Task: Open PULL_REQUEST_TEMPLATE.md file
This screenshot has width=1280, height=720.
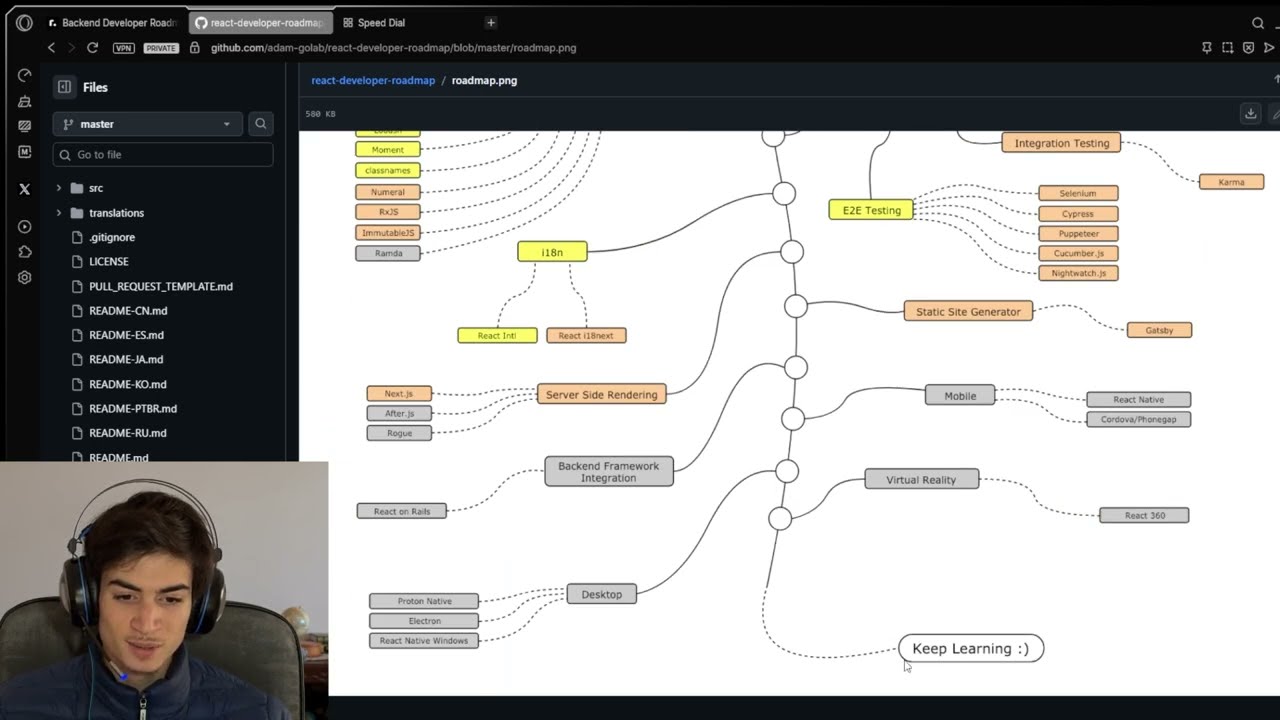Action: click(x=161, y=286)
